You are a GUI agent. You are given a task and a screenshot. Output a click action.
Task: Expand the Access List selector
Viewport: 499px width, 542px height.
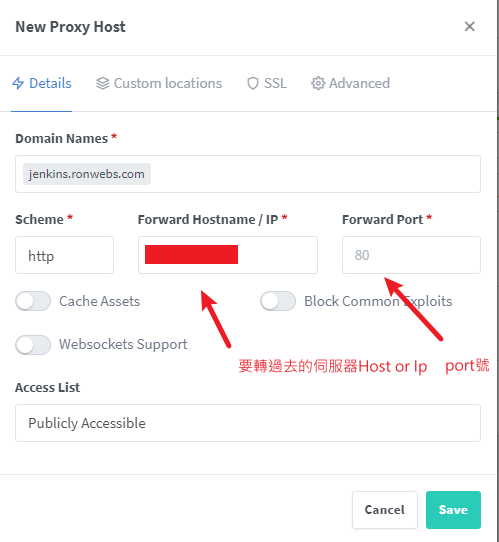(248, 423)
